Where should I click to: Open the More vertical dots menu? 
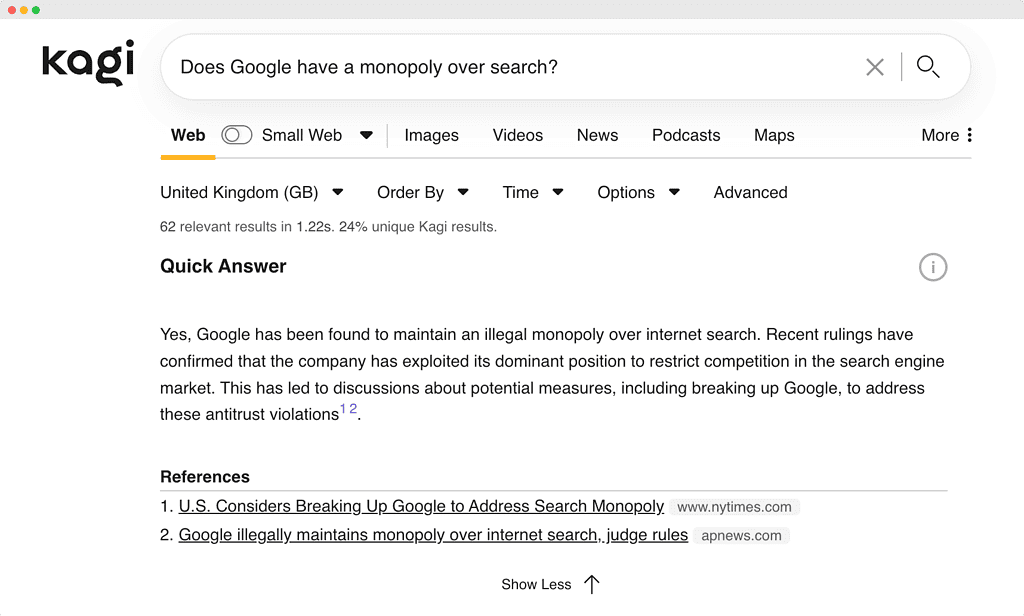tap(968, 135)
